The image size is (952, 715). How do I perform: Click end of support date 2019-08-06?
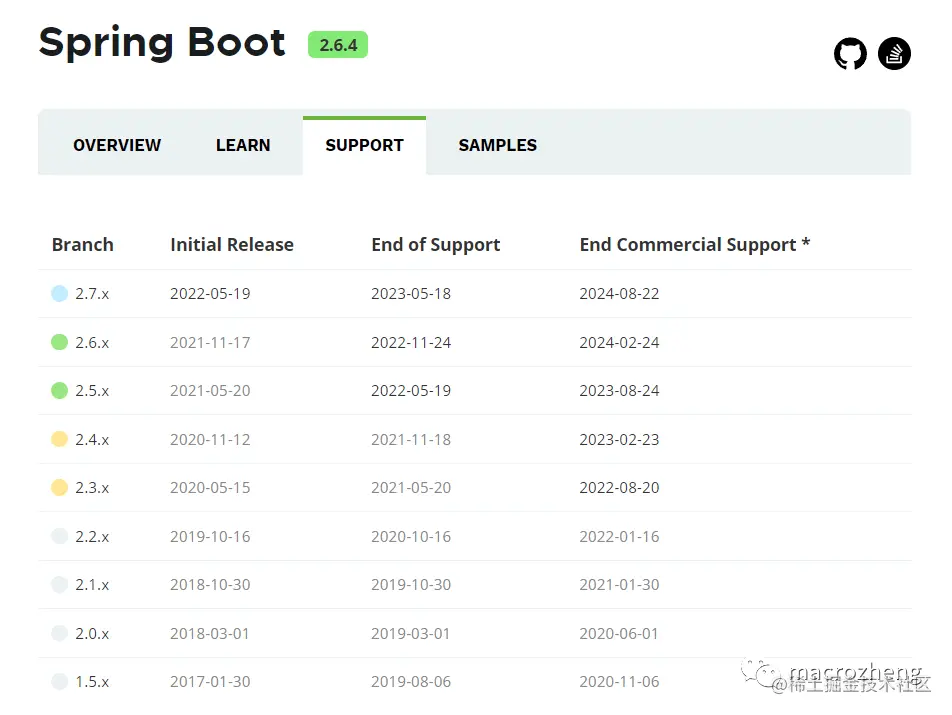[411, 682]
